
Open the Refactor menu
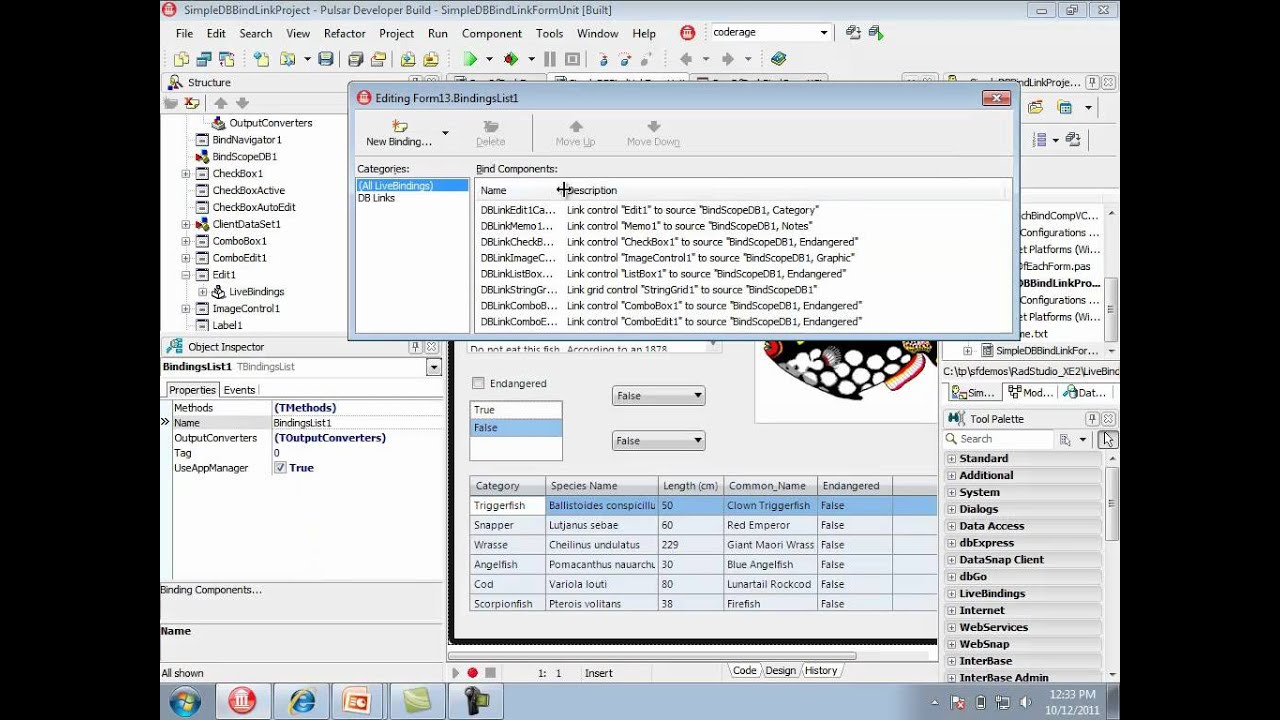(x=345, y=33)
